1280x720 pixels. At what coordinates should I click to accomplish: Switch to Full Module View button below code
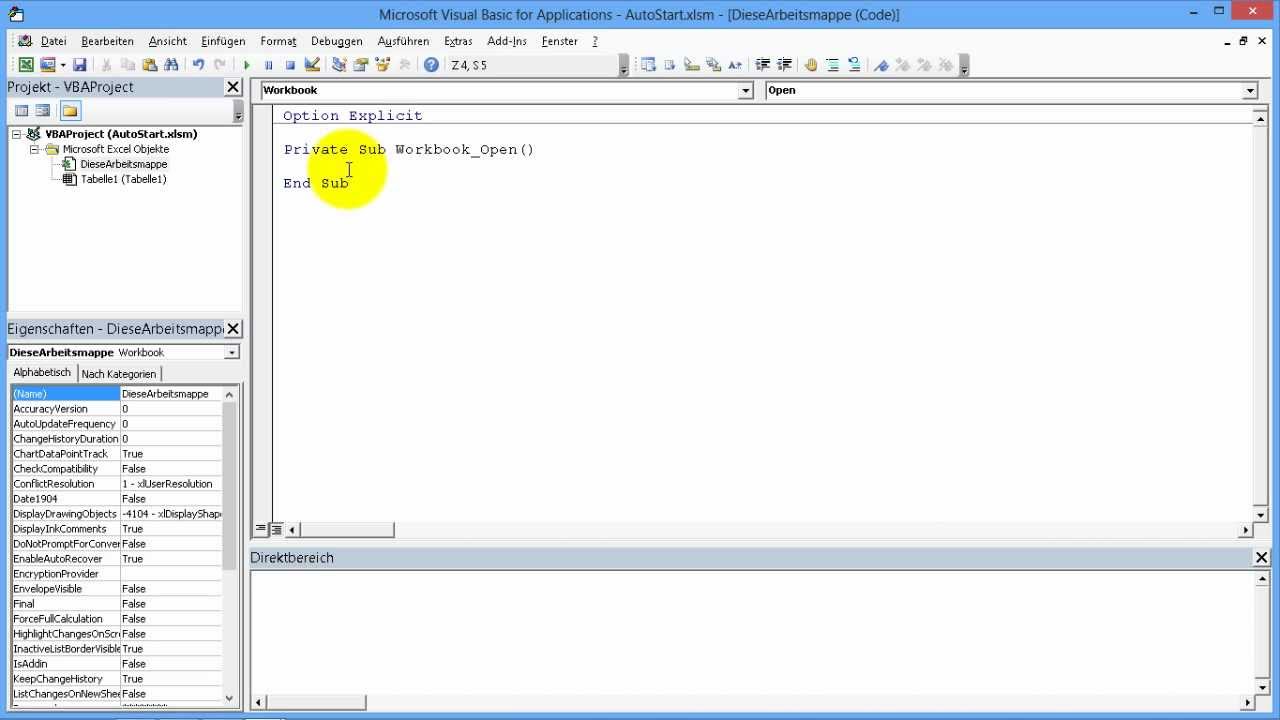coord(277,530)
